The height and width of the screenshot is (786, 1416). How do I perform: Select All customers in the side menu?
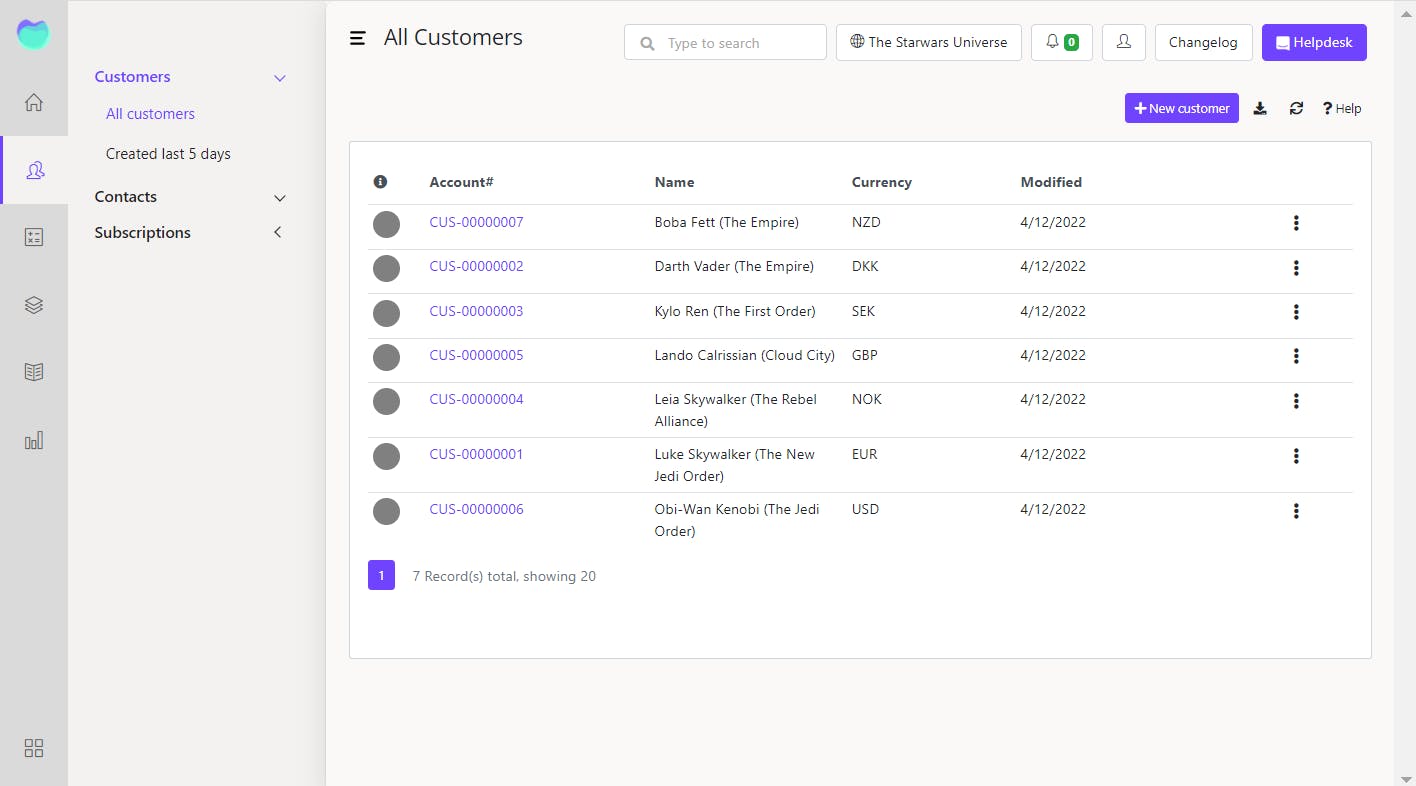tap(150, 114)
